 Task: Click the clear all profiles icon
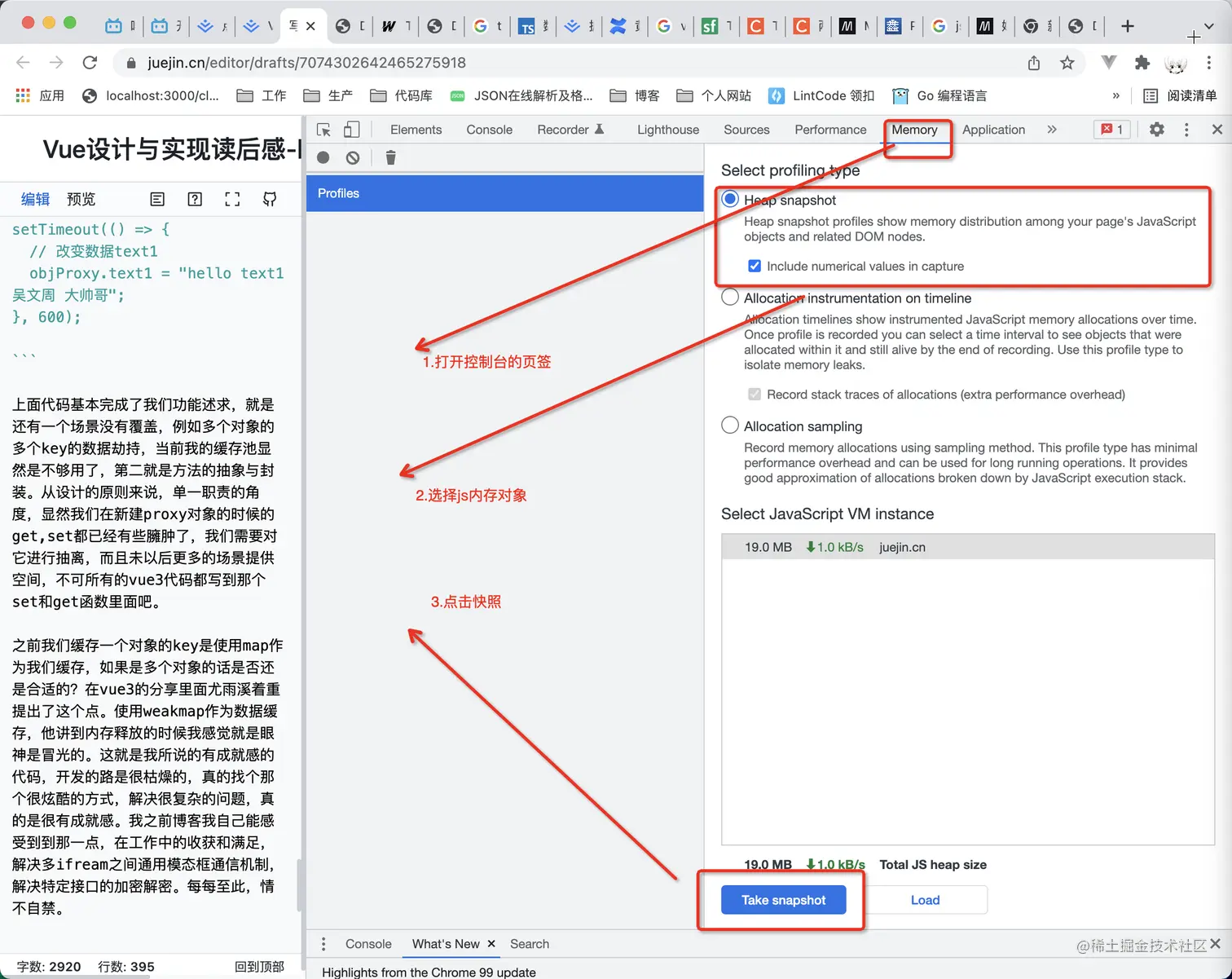pos(353,157)
